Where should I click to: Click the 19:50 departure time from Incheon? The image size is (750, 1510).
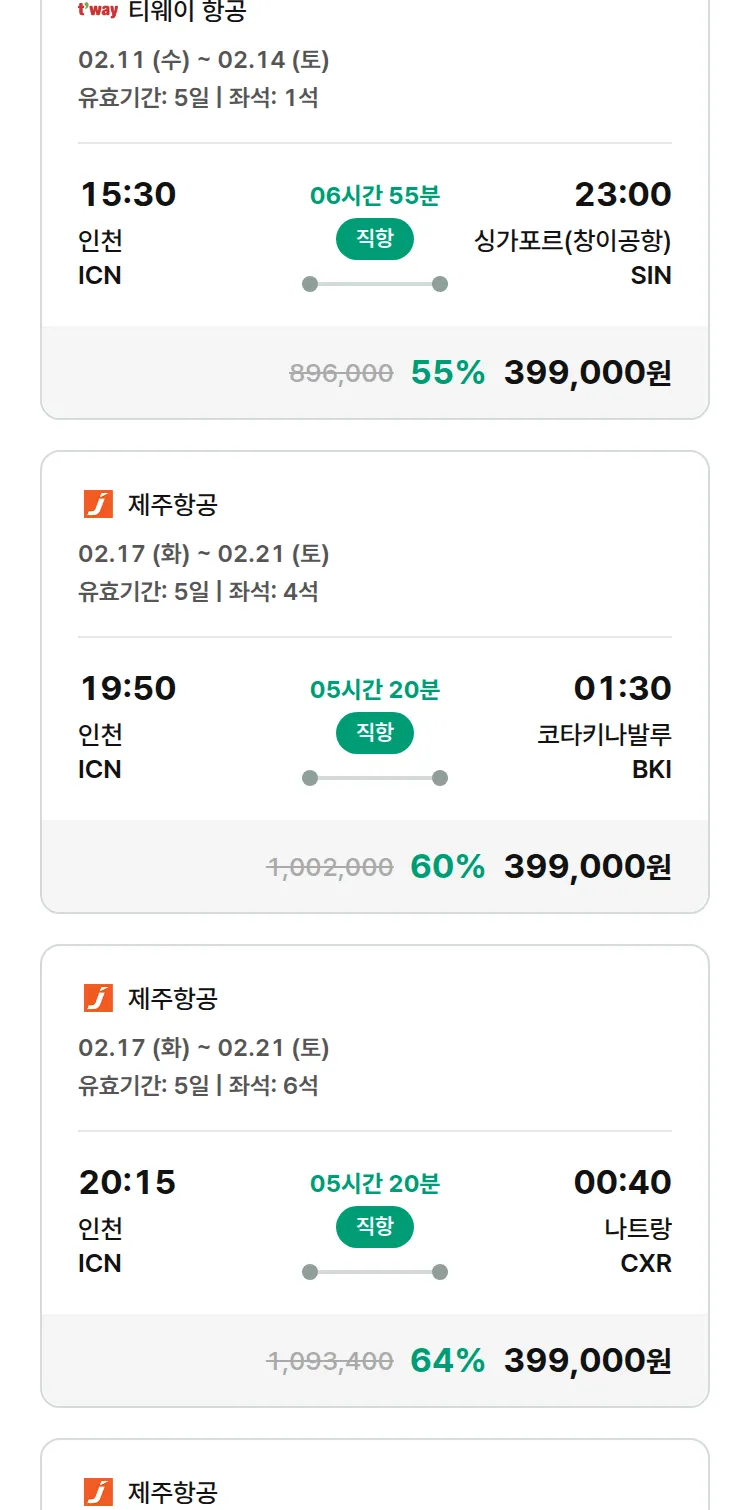[127, 689]
